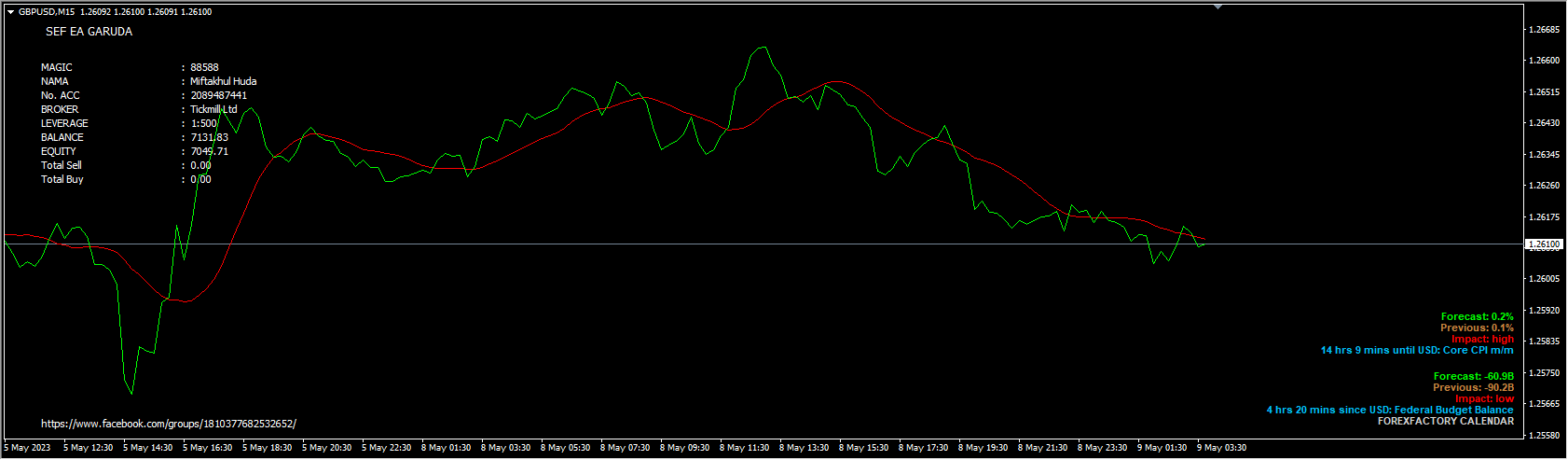Click the 5 May 2023 date on time axis
Image resolution: width=1568 pixels, height=460 pixels.
pyautogui.click(x=28, y=448)
